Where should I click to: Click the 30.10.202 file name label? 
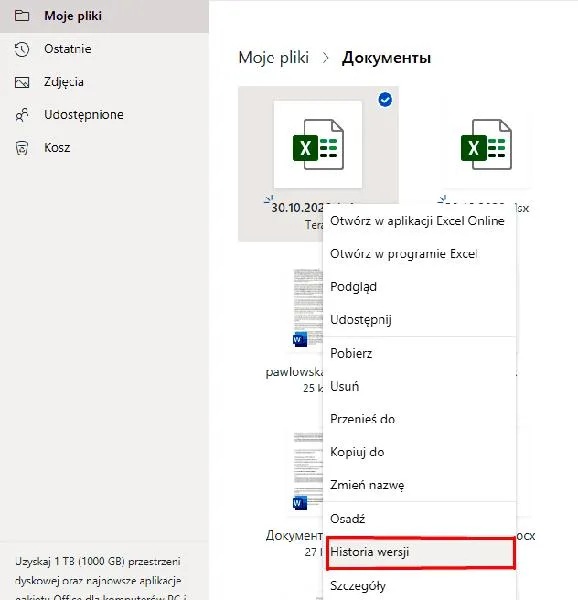point(297,208)
